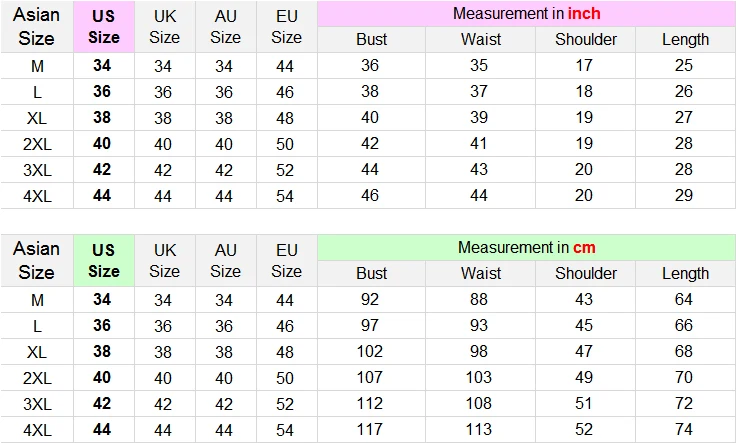
Task: Click the Waist column header in cm table
Action: pos(481,273)
